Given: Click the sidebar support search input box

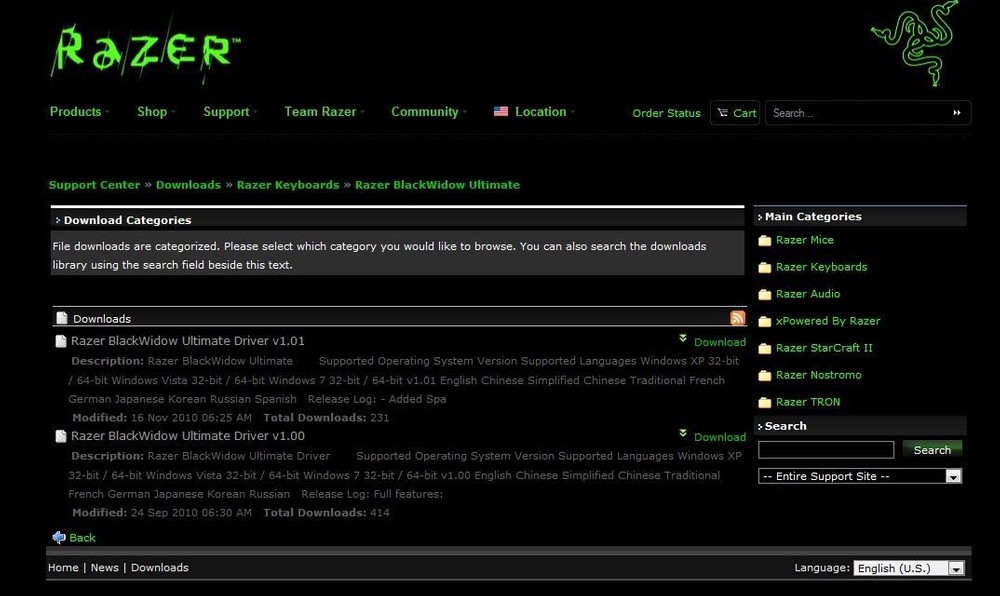Looking at the screenshot, I should (x=826, y=449).
